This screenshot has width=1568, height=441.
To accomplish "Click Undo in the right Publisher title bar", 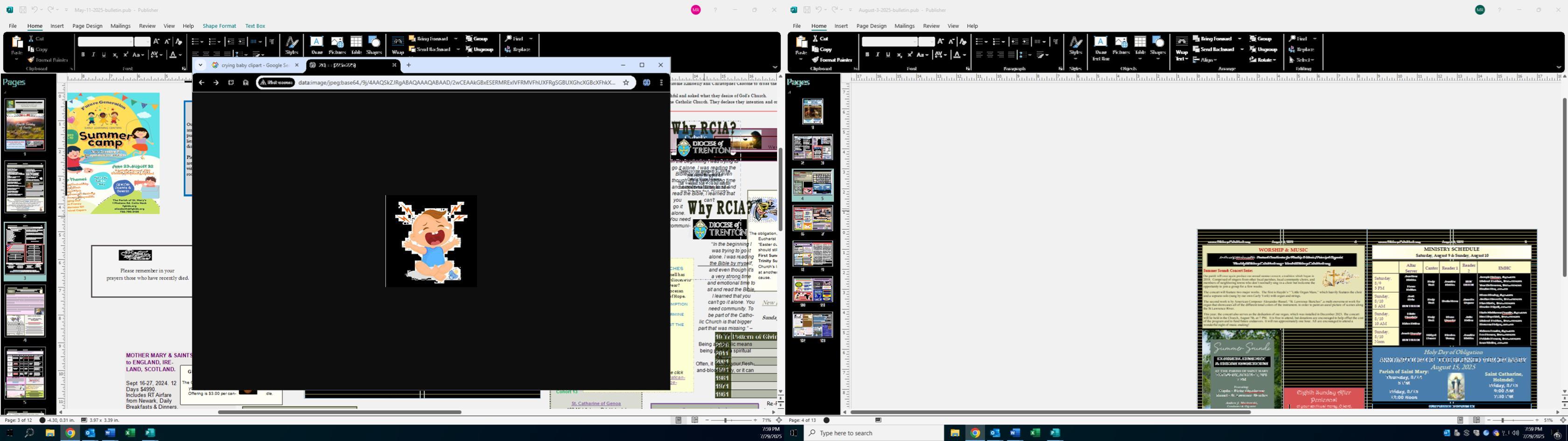I will 819,10.
